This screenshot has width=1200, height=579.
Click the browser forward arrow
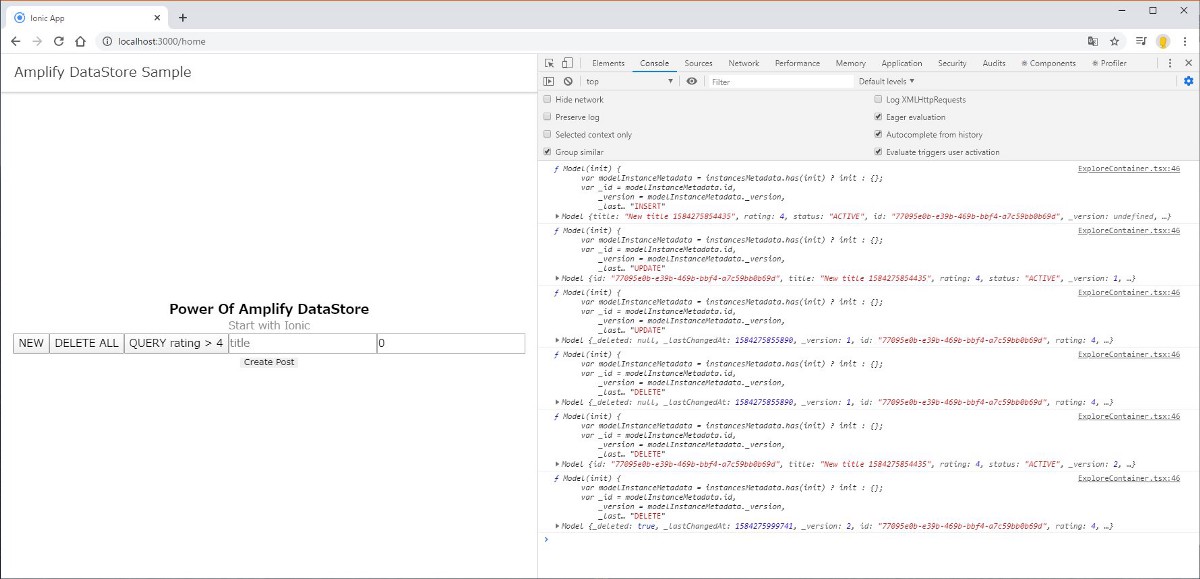tap(37, 41)
